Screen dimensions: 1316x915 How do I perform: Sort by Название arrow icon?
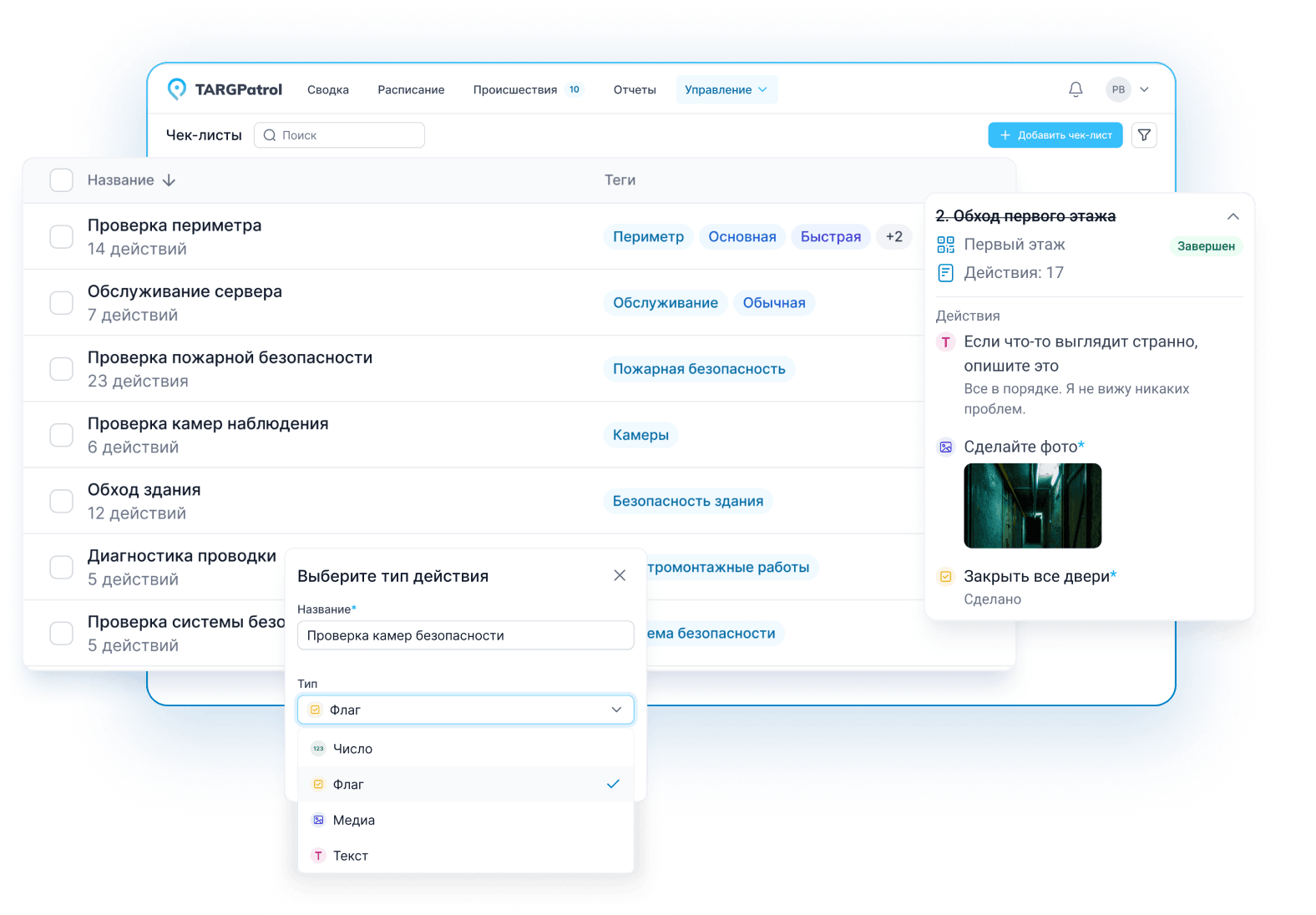[169, 180]
